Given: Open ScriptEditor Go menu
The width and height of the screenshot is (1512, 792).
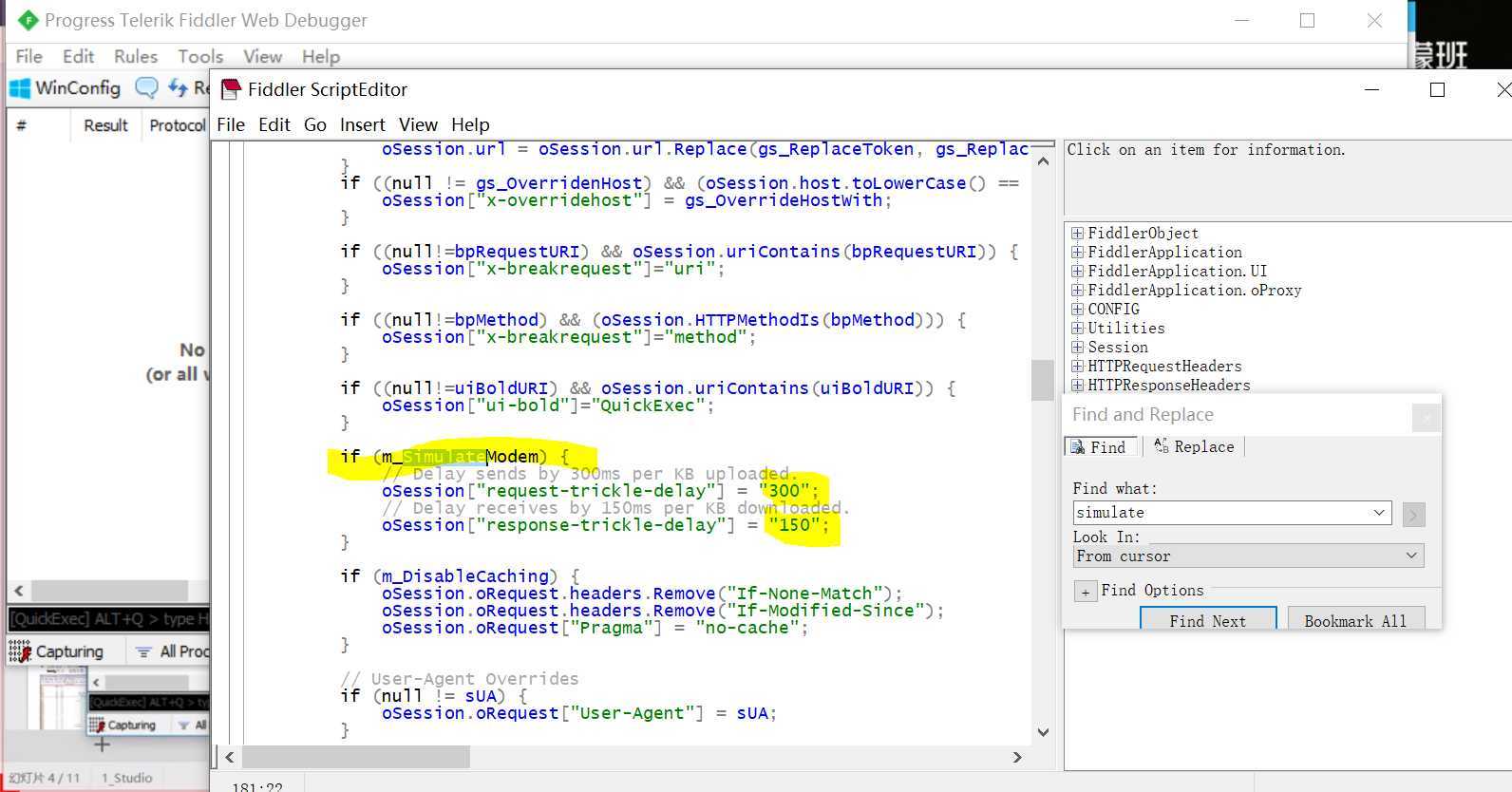Looking at the screenshot, I should pos(315,124).
